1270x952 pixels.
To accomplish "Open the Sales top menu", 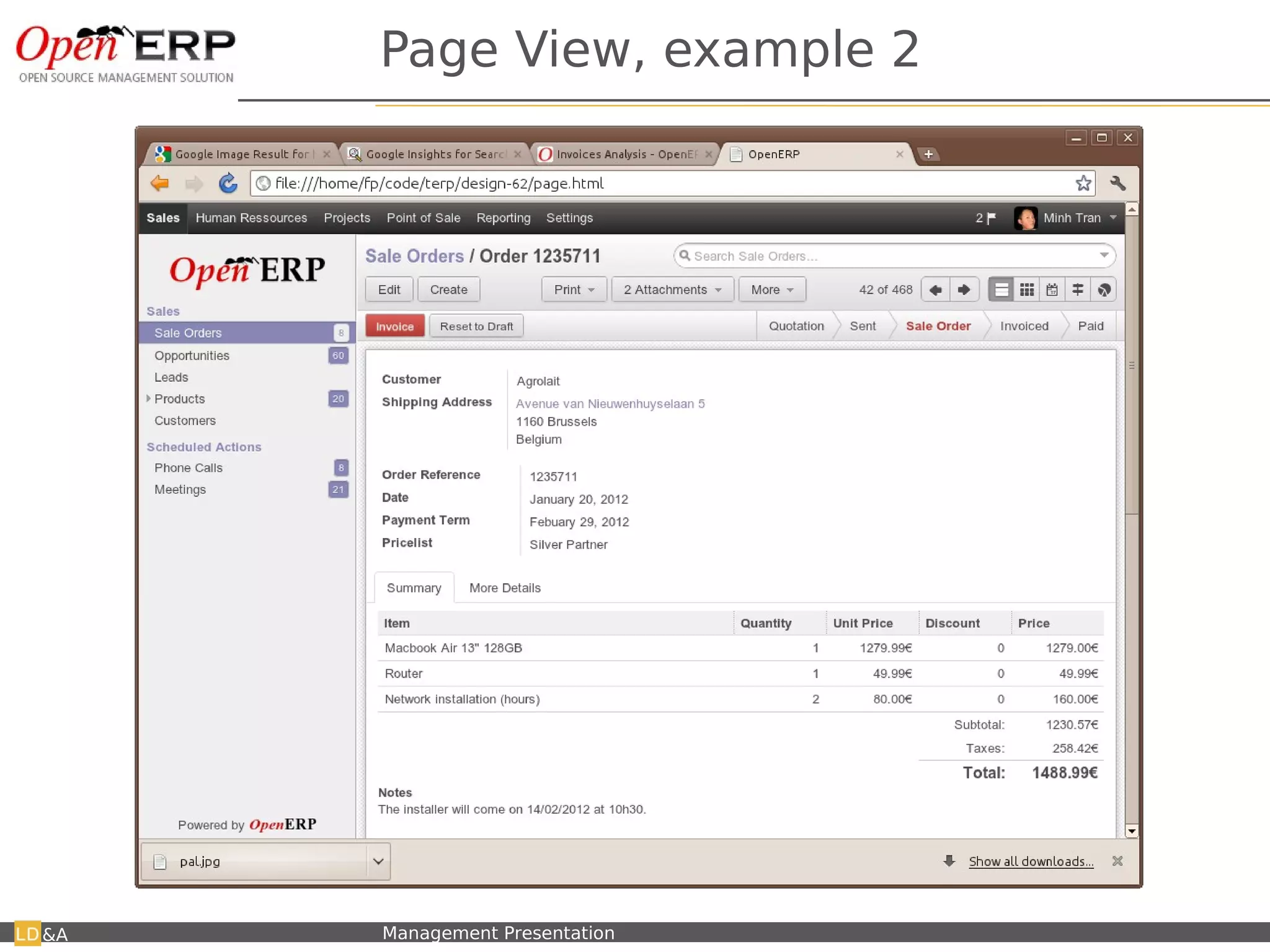I will [163, 218].
